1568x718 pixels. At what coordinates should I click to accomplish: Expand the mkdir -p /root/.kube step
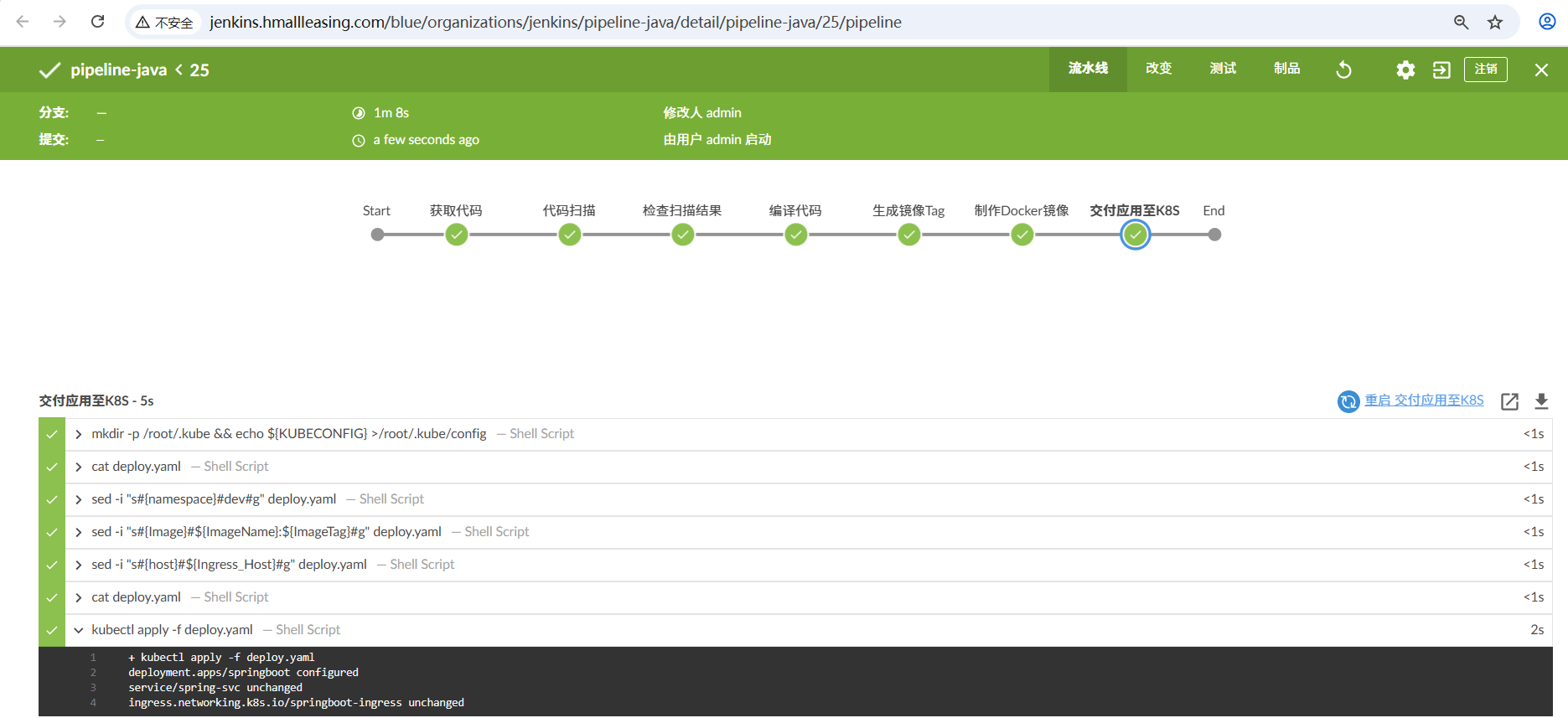coord(79,434)
